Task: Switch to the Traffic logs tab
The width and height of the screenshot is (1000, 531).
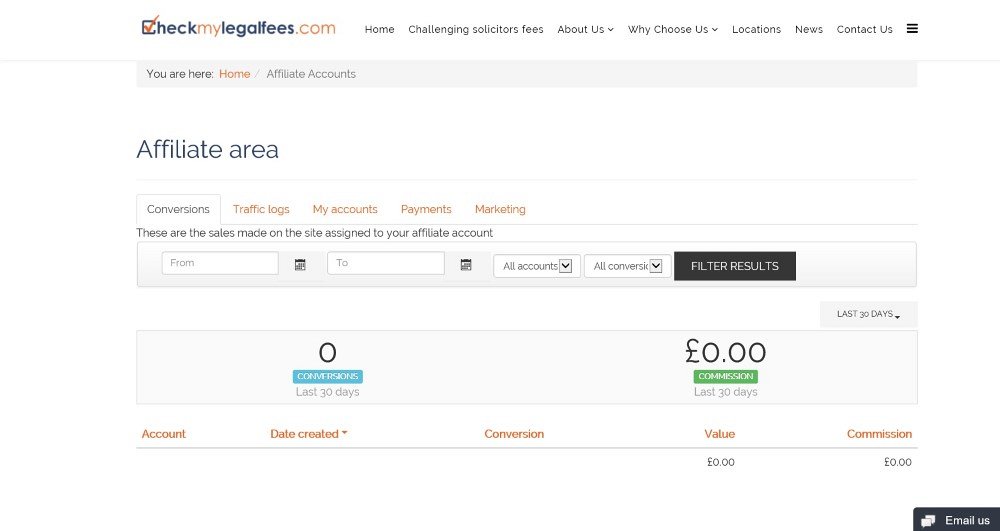Action: [261, 210]
